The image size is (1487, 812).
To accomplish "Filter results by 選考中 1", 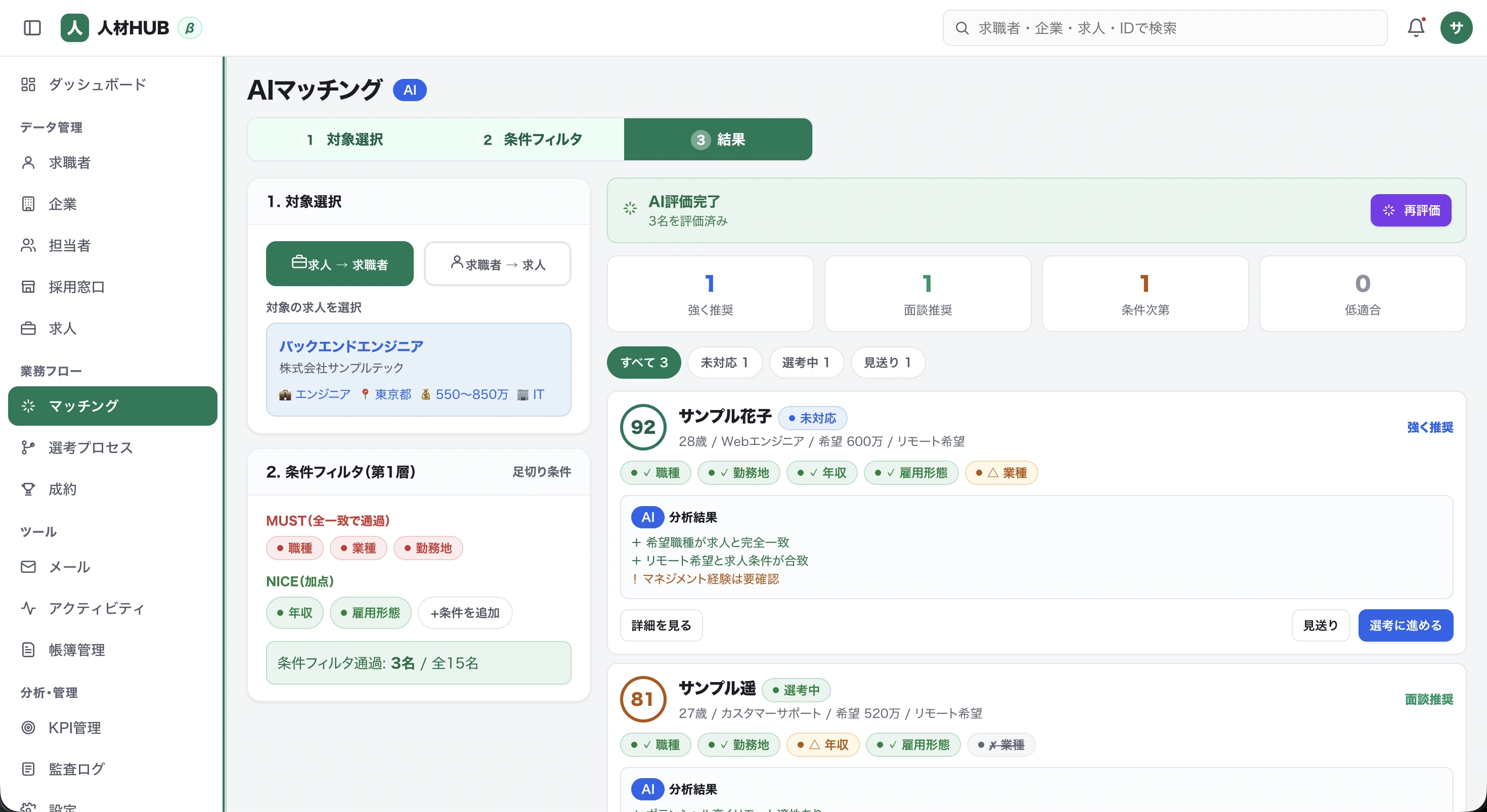I will 806,363.
